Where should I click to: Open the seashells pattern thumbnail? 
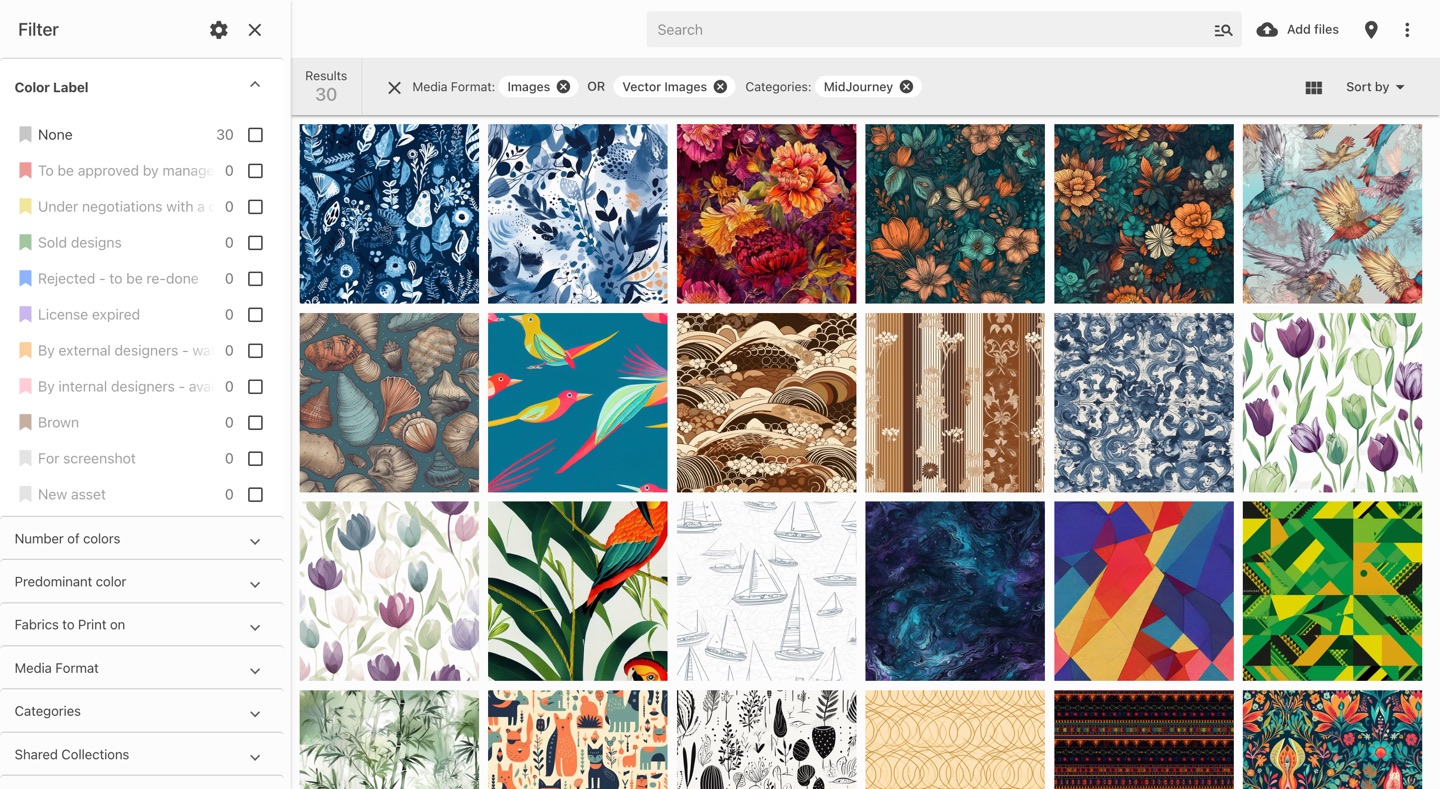pos(389,403)
